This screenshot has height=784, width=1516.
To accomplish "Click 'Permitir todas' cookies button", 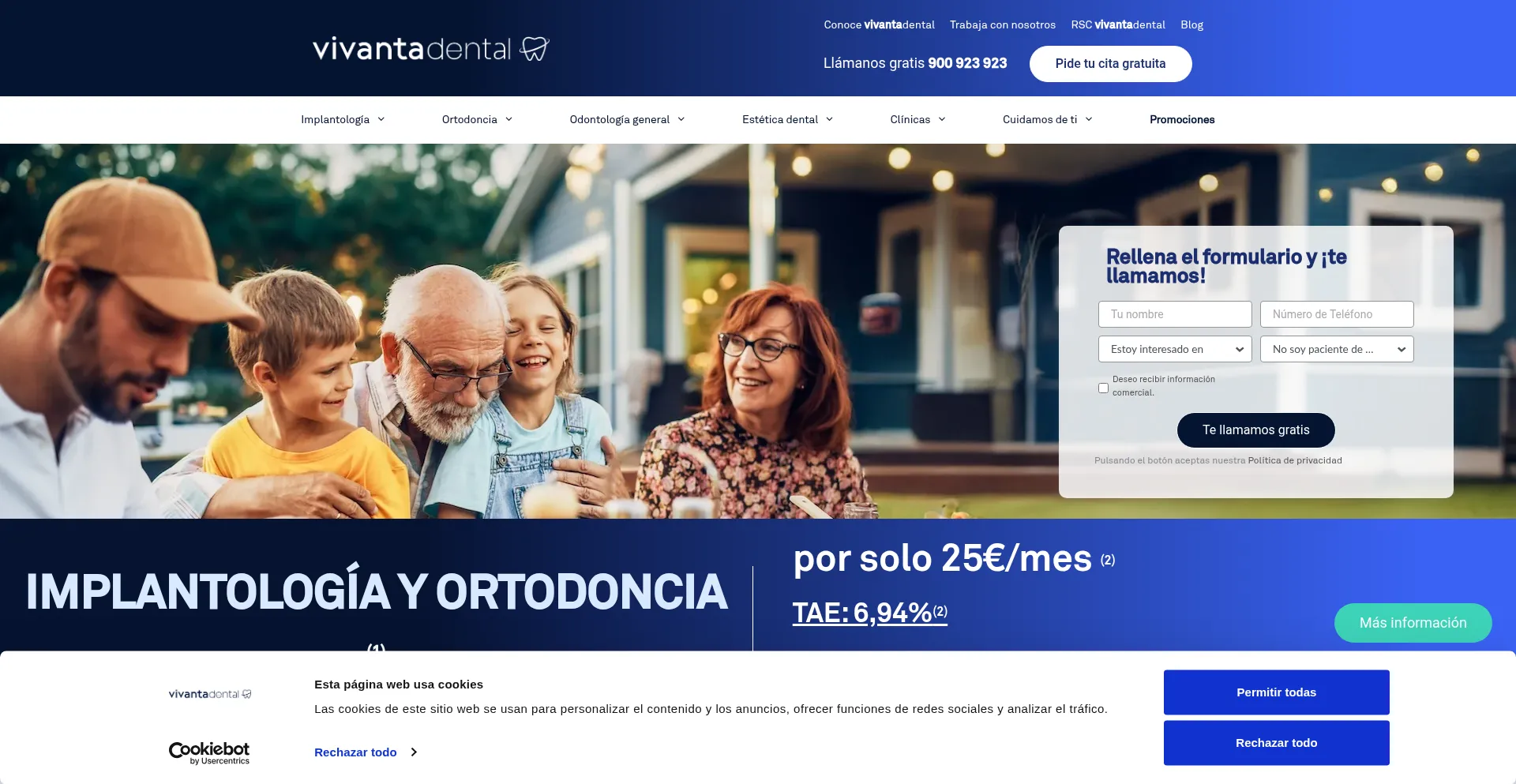I will pos(1276,692).
